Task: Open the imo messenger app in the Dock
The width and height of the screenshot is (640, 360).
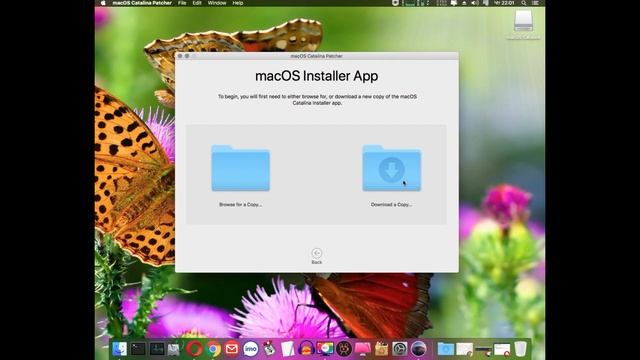Action: pyautogui.click(x=250, y=349)
